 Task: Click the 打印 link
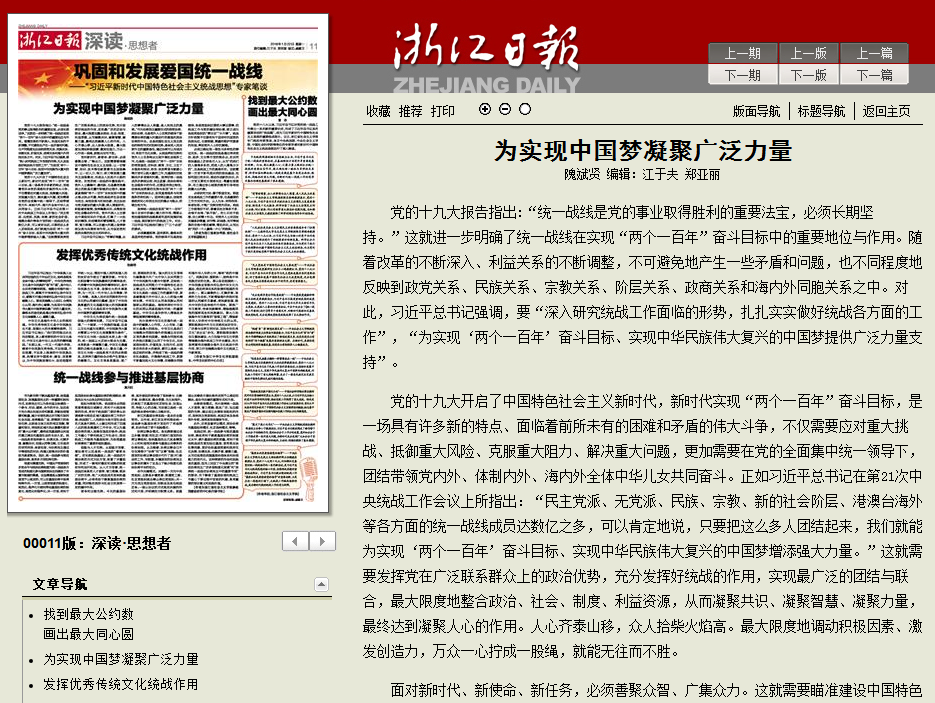(x=442, y=112)
